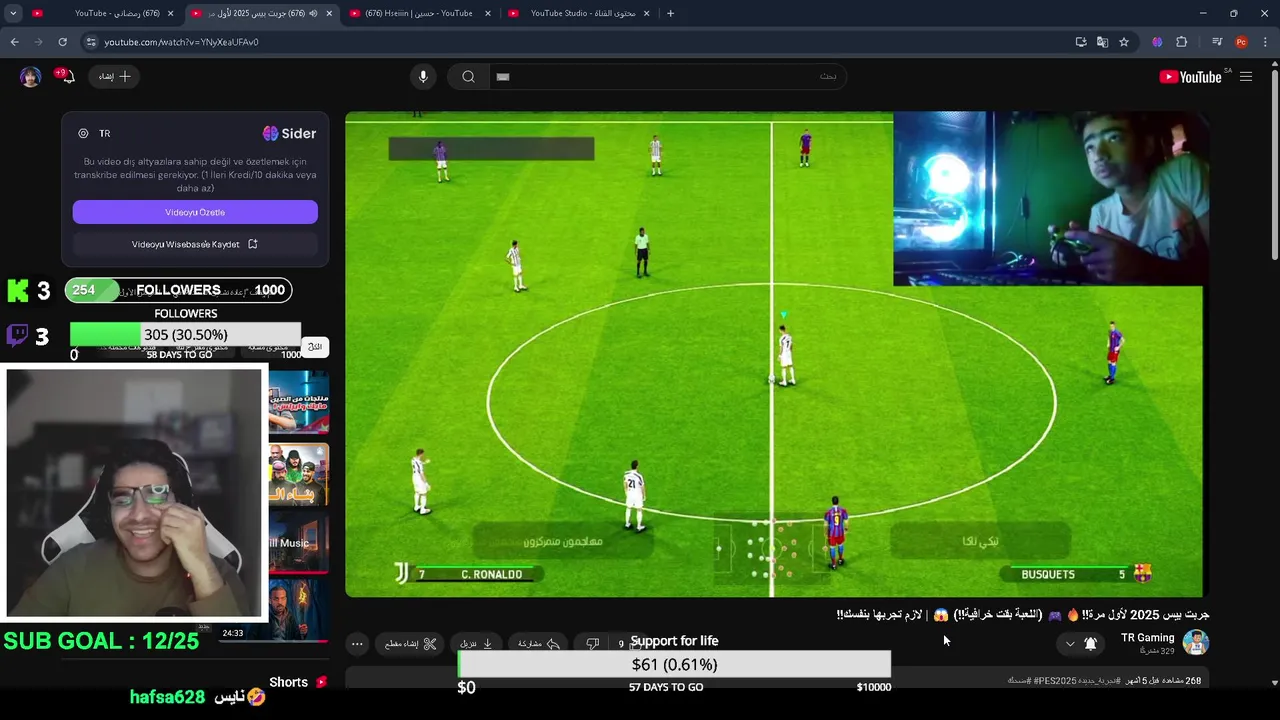Image resolution: width=1280 pixels, height=720 pixels.
Task: Open the TR Gaming channel avatar
Action: 1196,642
